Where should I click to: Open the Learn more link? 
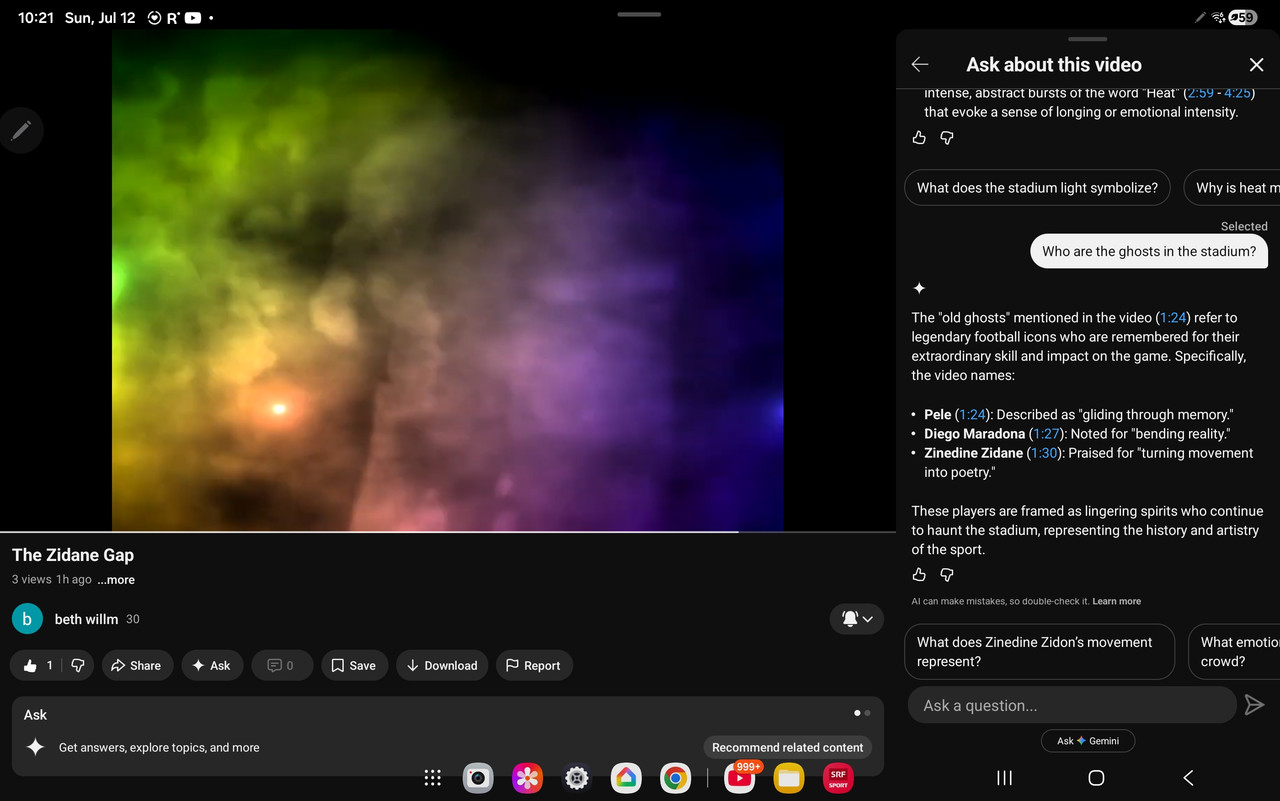[x=1117, y=602]
